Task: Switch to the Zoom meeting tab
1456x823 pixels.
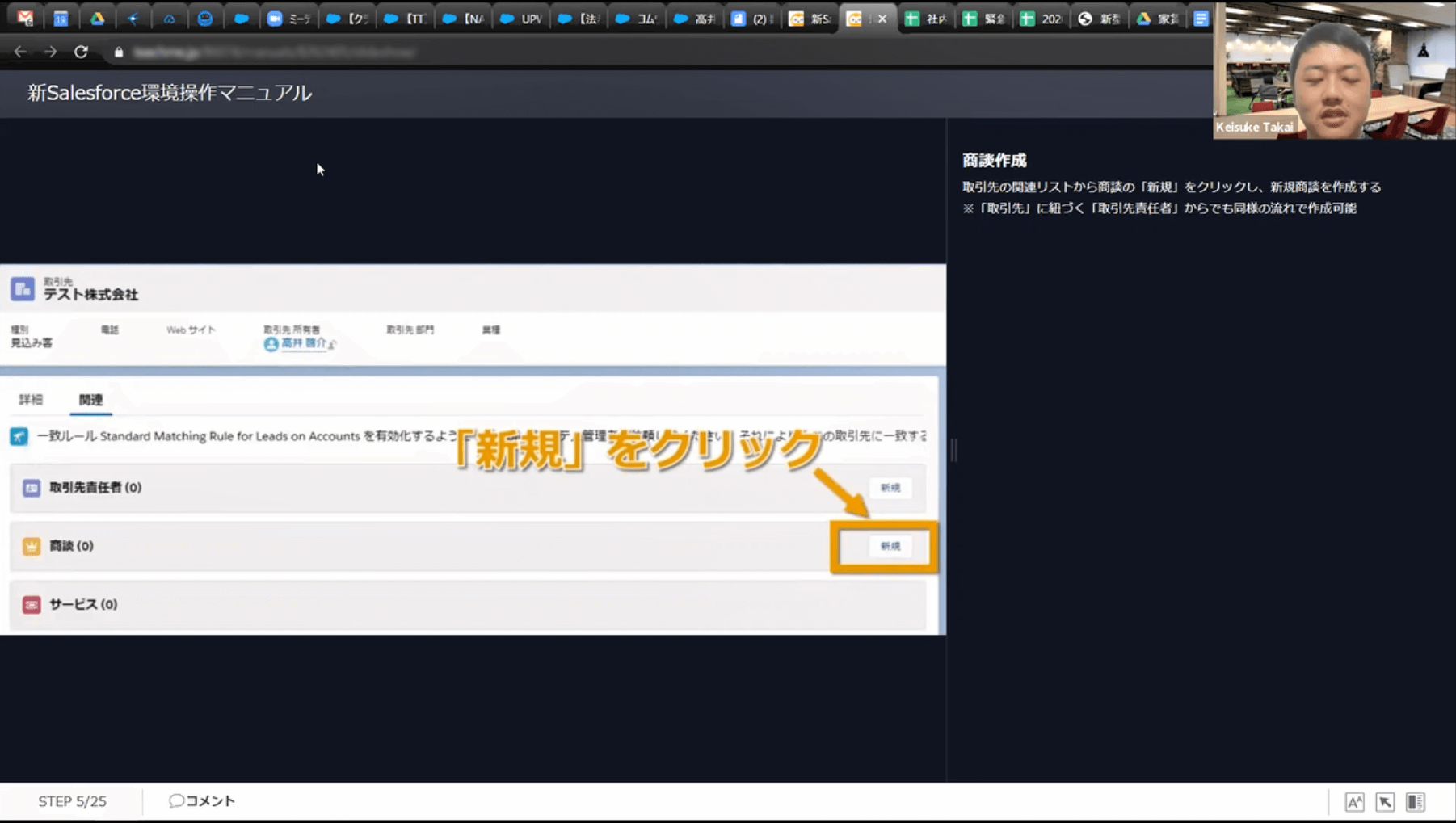Action: tap(288, 18)
